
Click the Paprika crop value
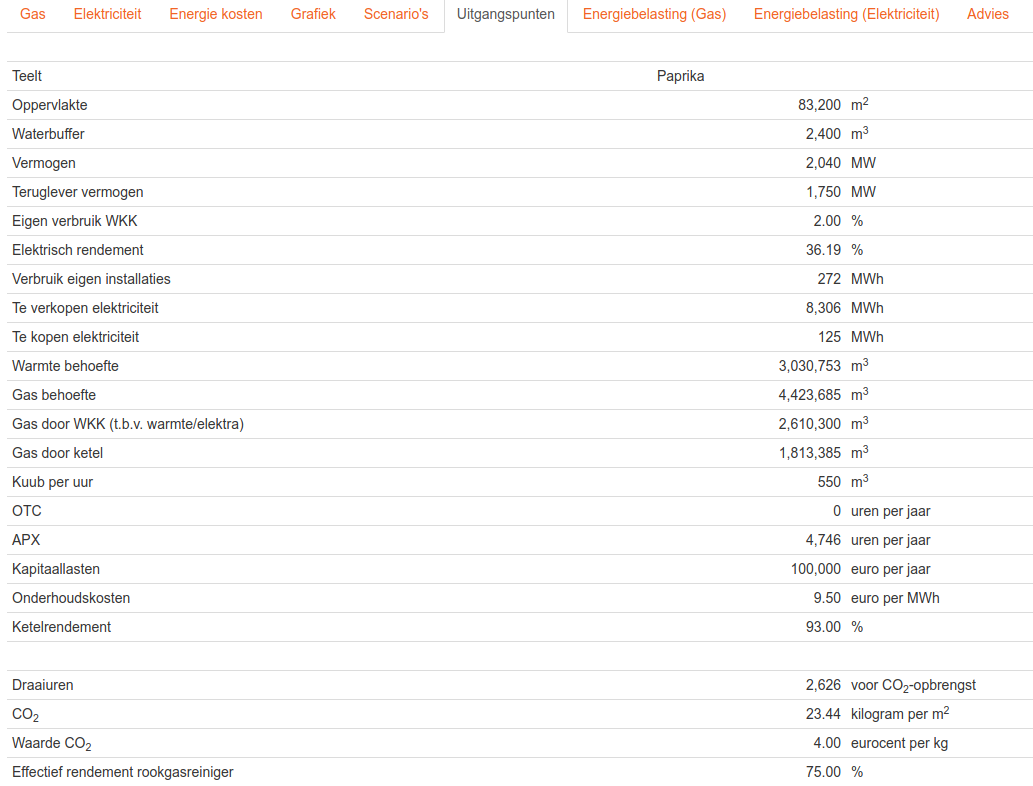[680, 76]
